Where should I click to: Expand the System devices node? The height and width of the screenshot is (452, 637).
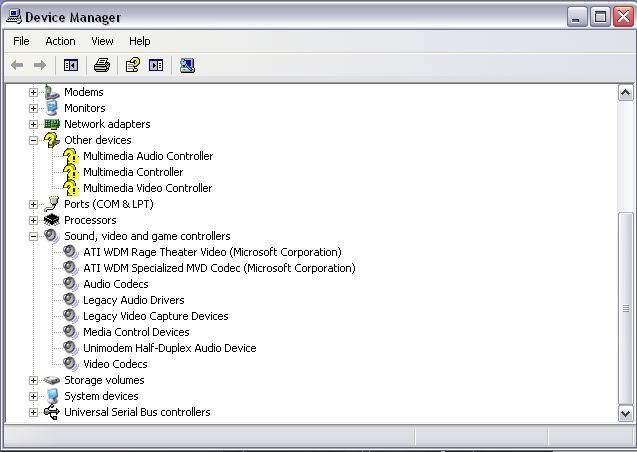coord(33,396)
